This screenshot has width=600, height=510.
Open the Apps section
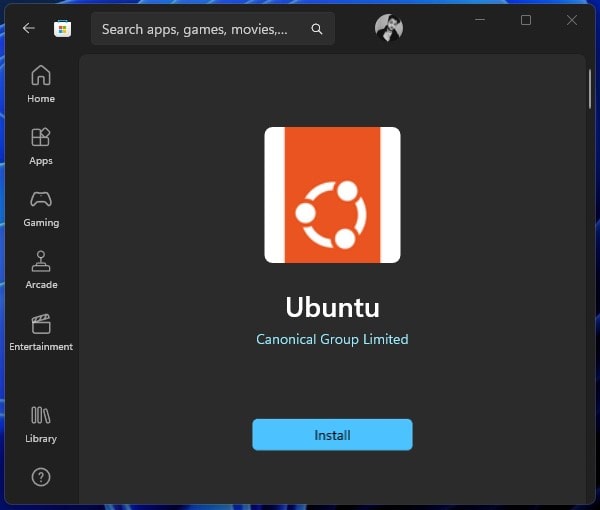[x=41, y=146]
